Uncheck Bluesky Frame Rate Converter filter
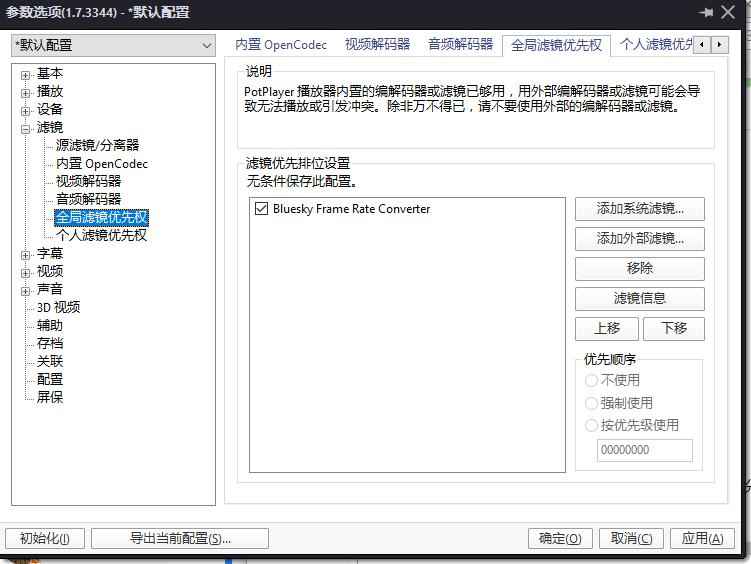751x564 pixels. point(262,209)
